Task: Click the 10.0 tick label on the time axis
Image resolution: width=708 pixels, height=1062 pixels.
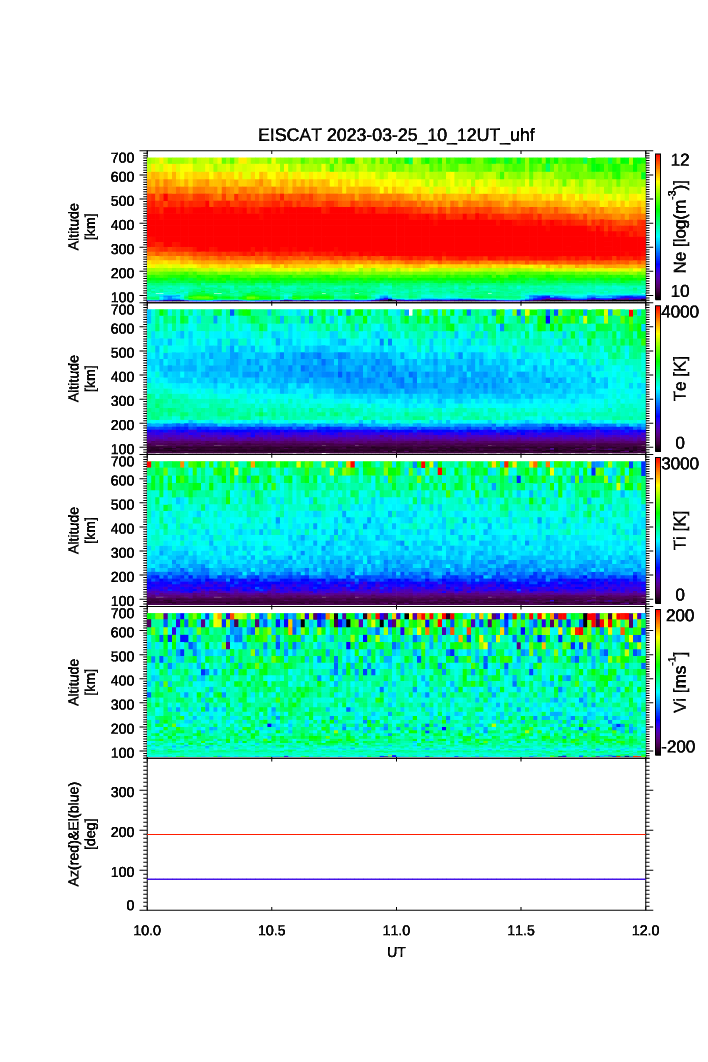Action: coord(148,930)
